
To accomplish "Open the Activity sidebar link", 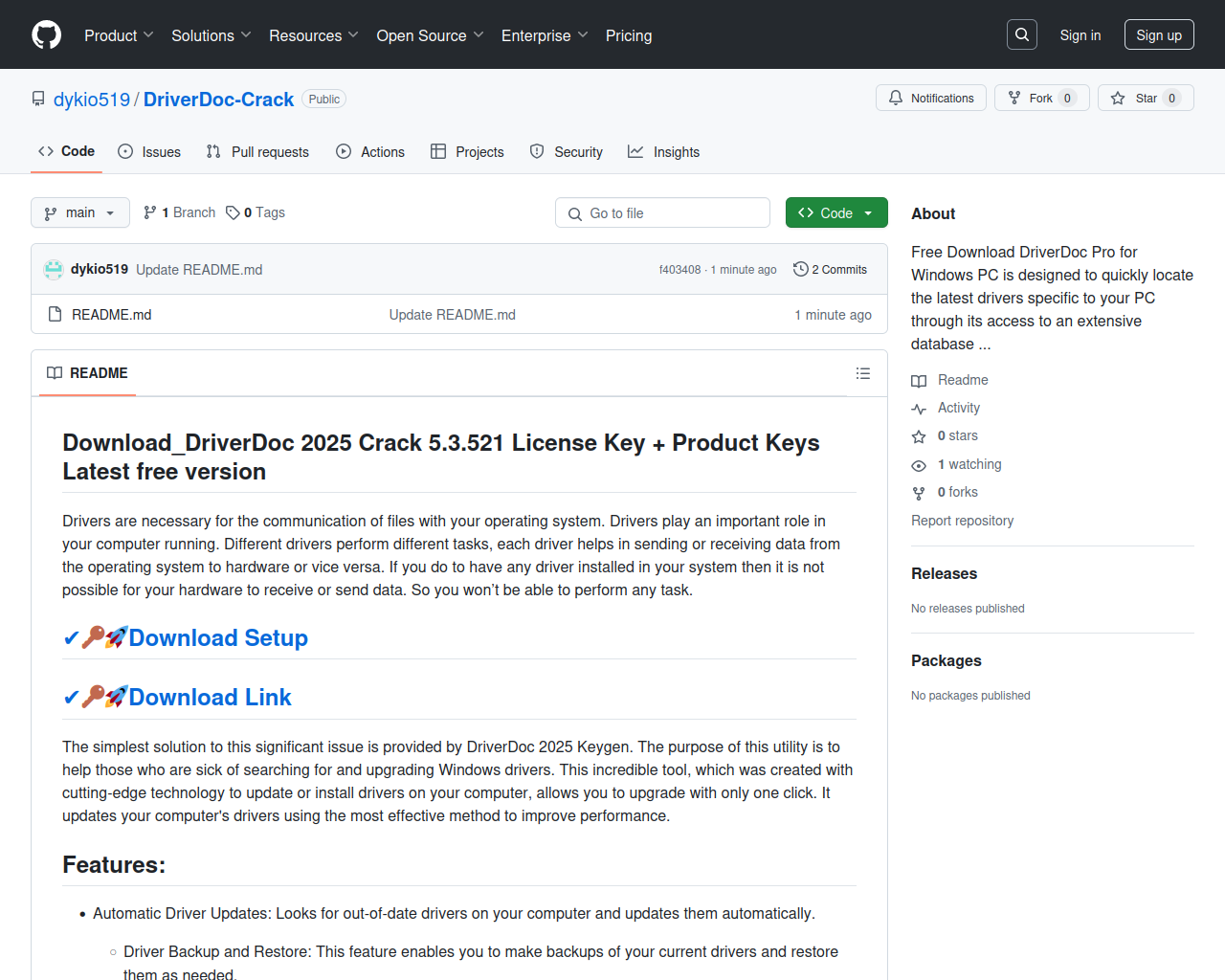I will pos(959,408).
